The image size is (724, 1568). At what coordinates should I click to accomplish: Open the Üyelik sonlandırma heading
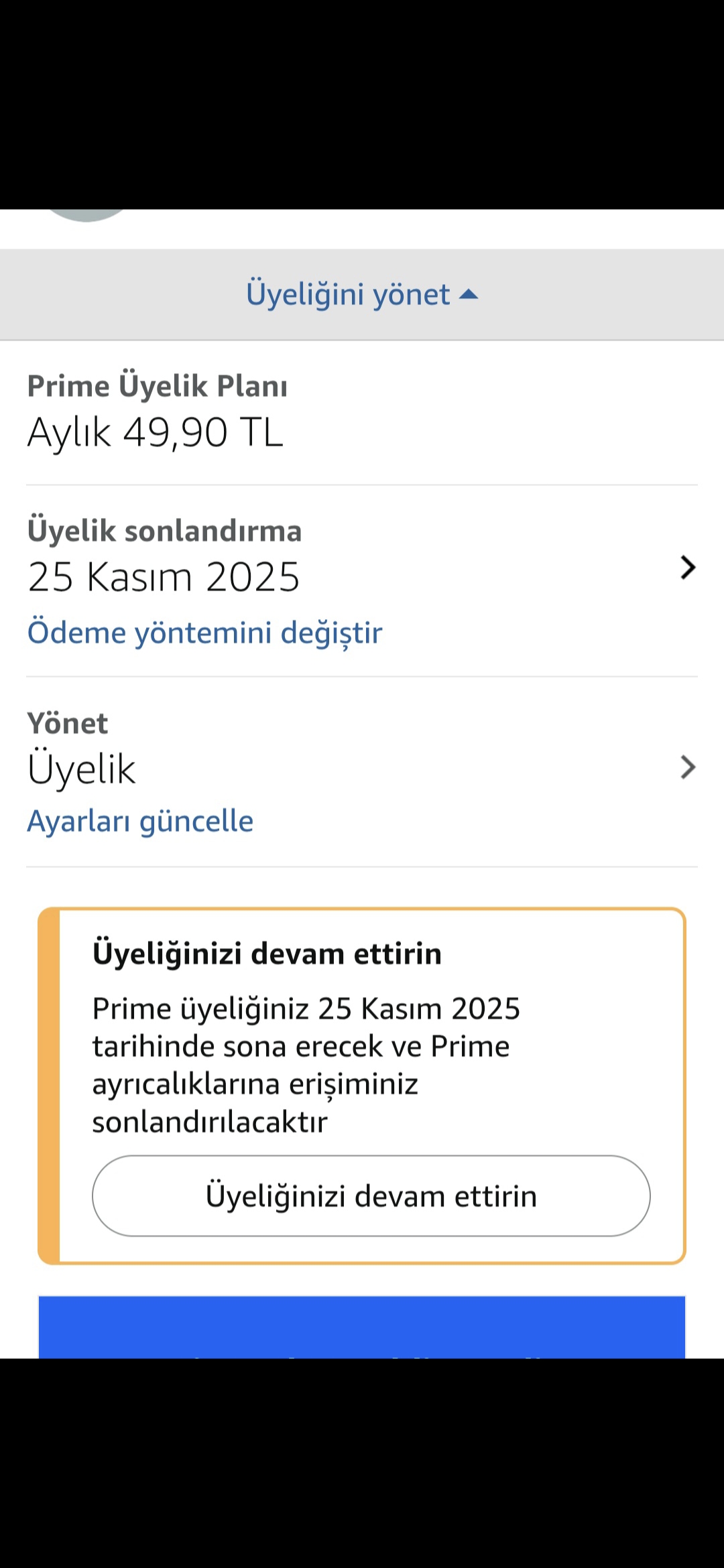tap(164, 531)
